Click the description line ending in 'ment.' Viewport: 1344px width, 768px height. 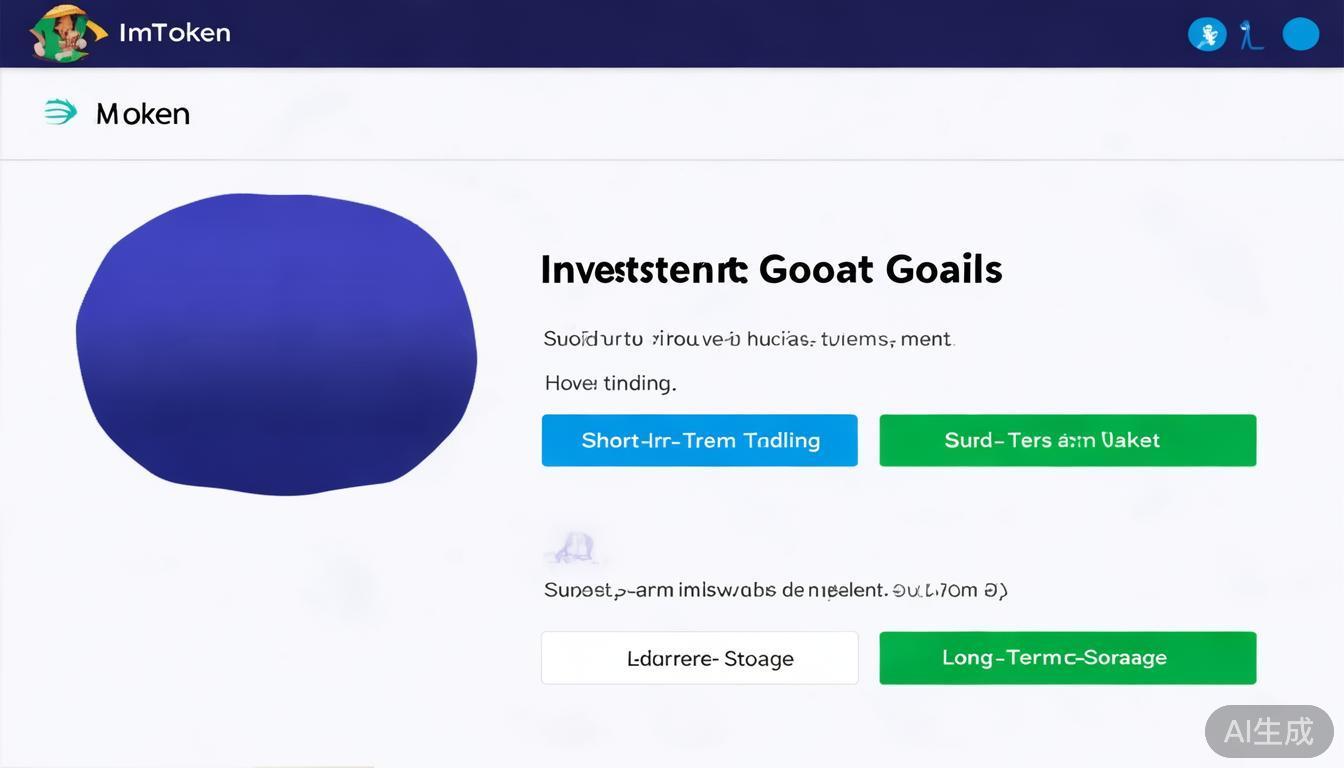[748, 339]
